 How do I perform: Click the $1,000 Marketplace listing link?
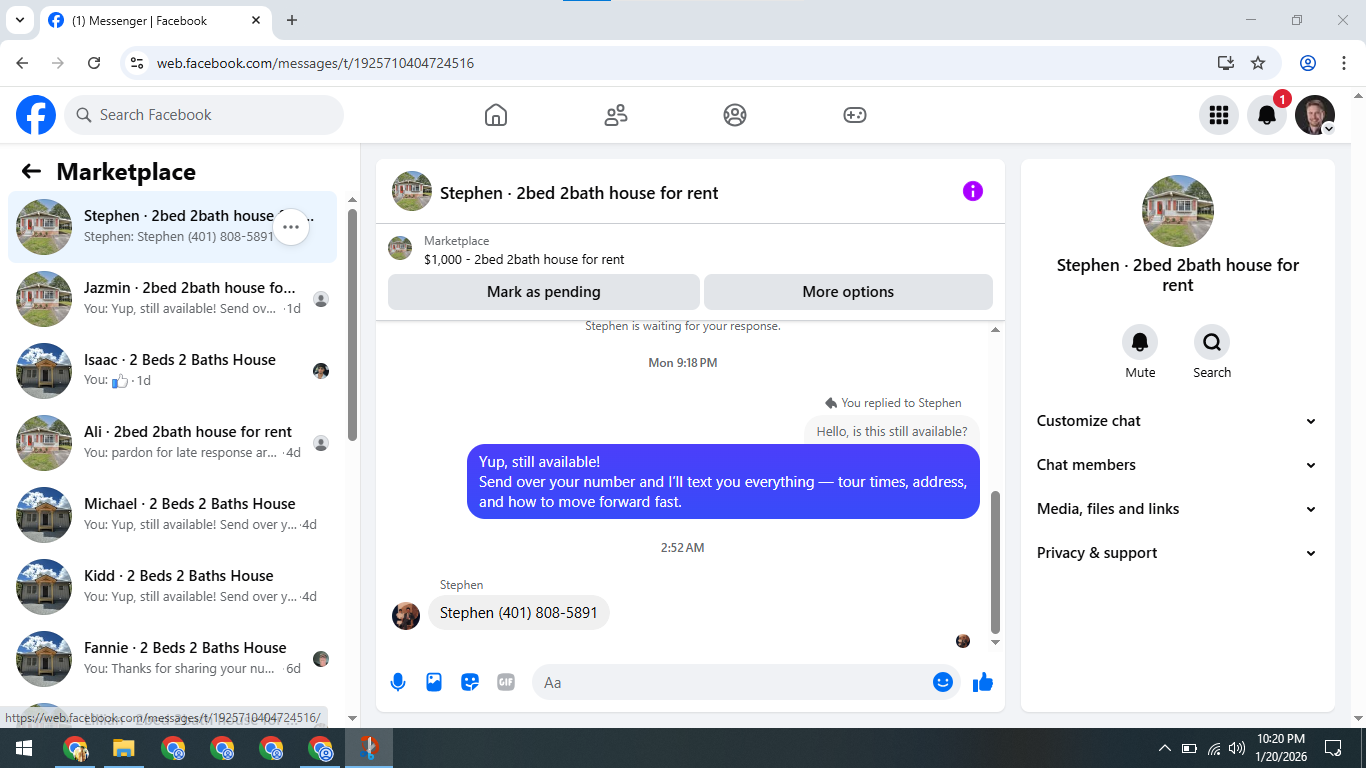click(x=524, y=259)
